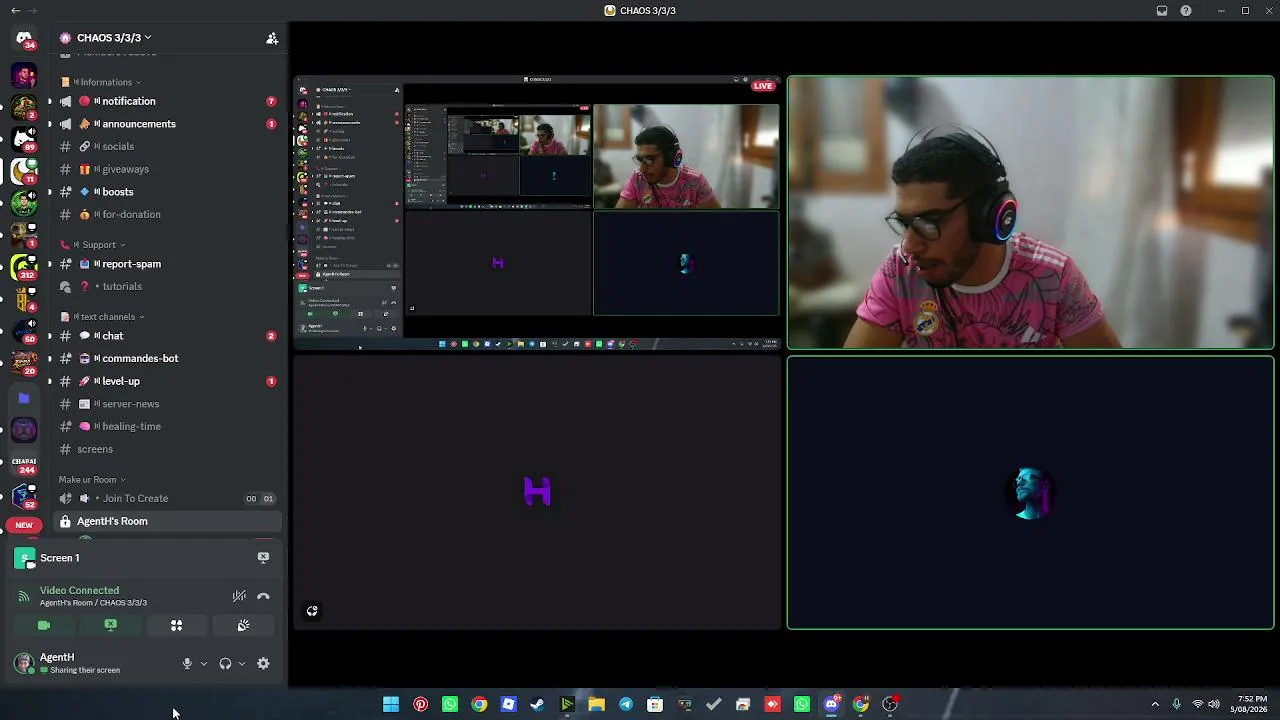Open the CHAFAI server icon
This screenshot has width=1280, height=720.
point(24,465)
